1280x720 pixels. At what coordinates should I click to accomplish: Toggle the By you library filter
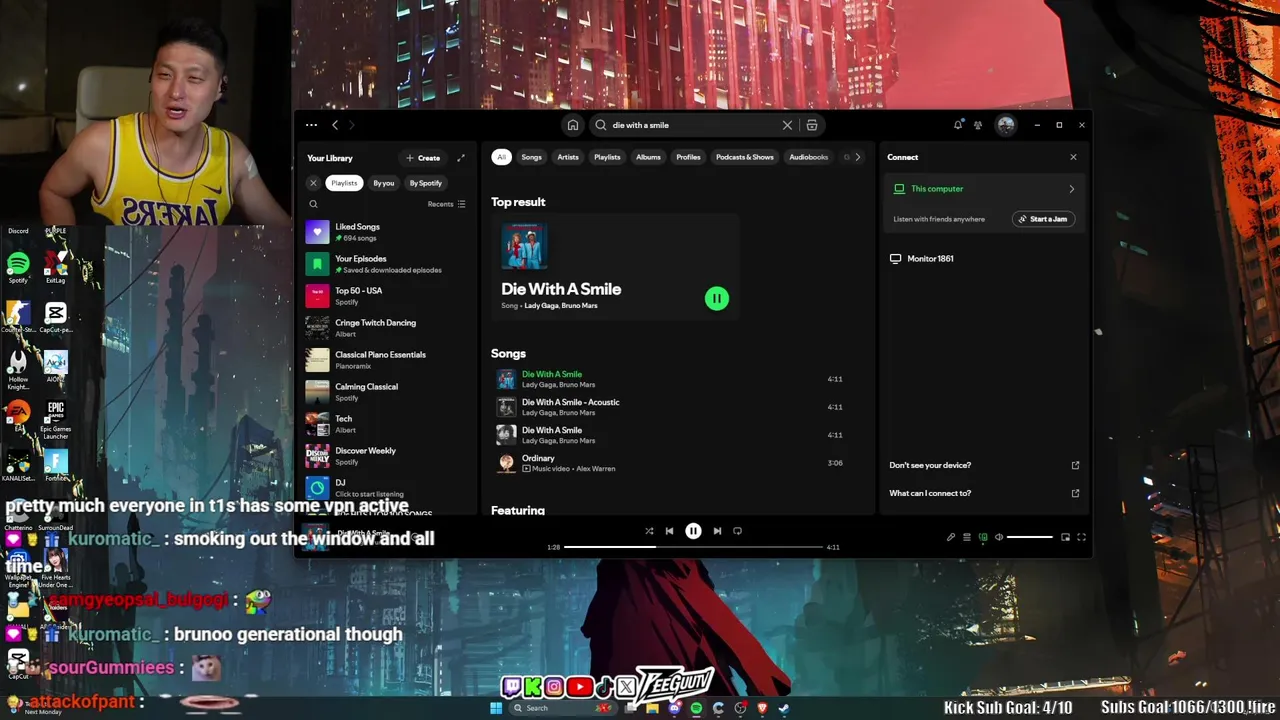coord(384,183)
